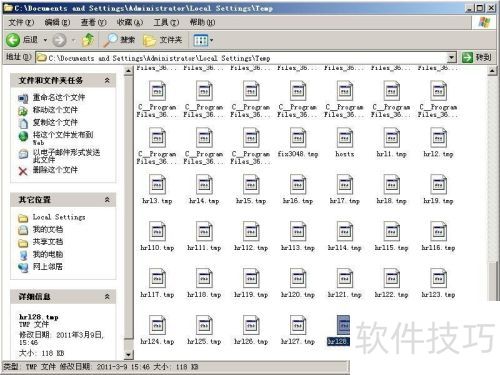500x375 pixels.
Task: Click the highlighted hrl28 file icon
Action: (x=343, y=325)
